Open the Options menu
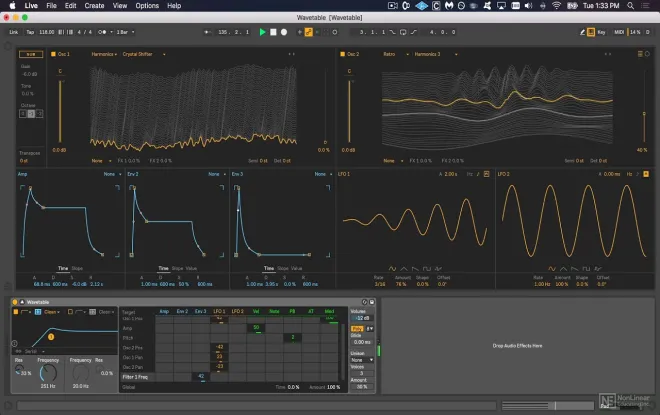 pos(147,5)
